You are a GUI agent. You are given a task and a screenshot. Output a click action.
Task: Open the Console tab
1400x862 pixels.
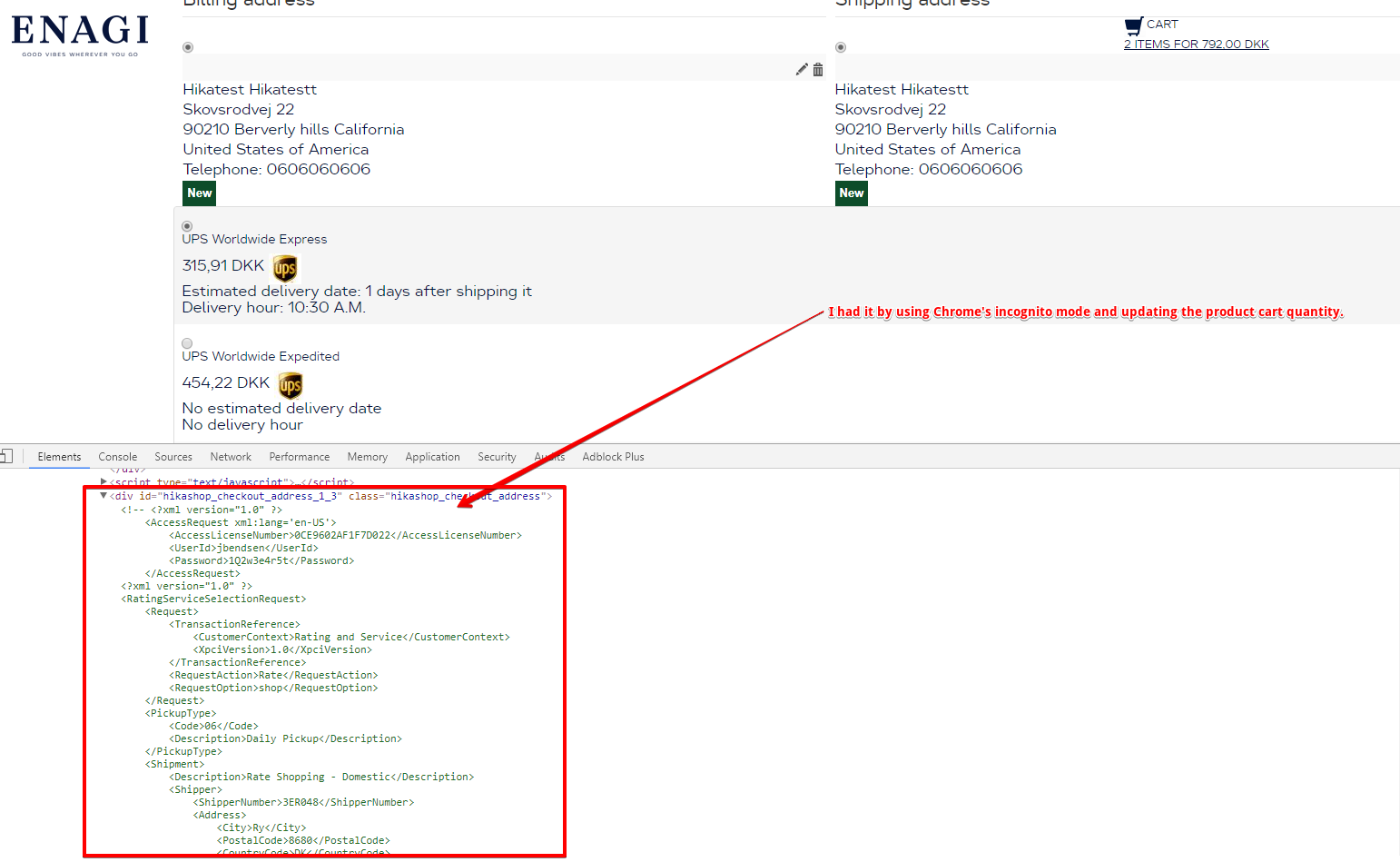click(118, 457)
